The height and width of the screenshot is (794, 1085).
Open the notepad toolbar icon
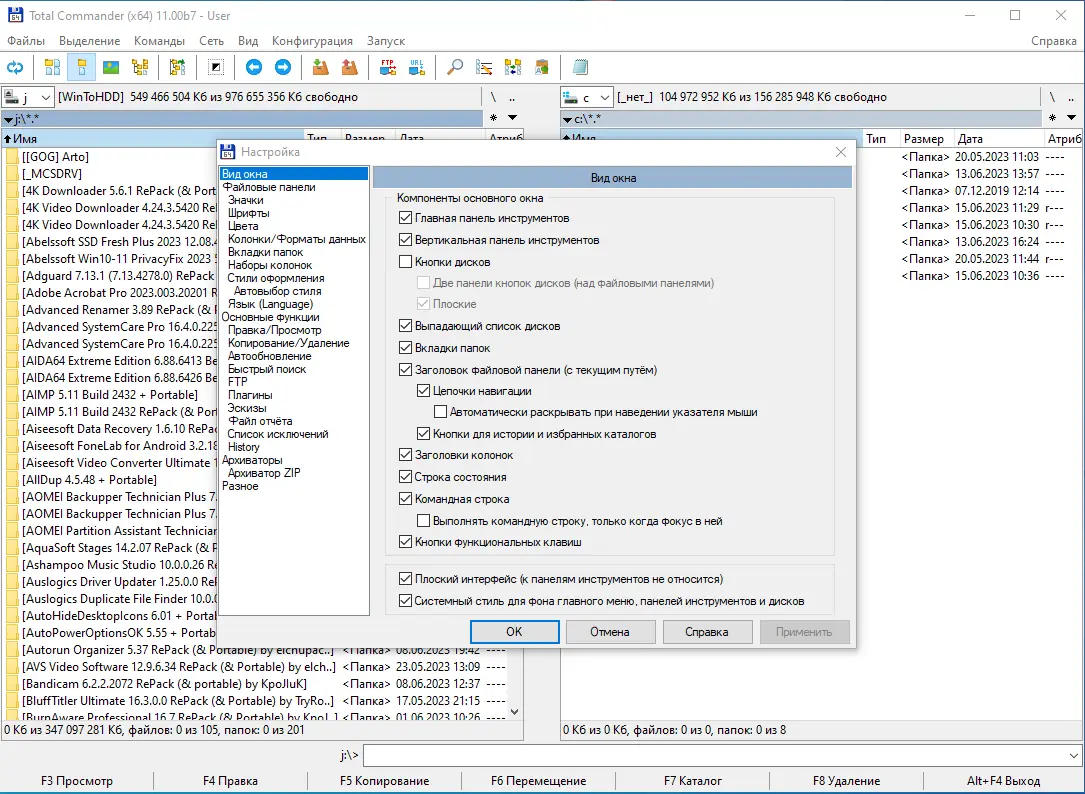pyautogui.click(x=581, y=67)
